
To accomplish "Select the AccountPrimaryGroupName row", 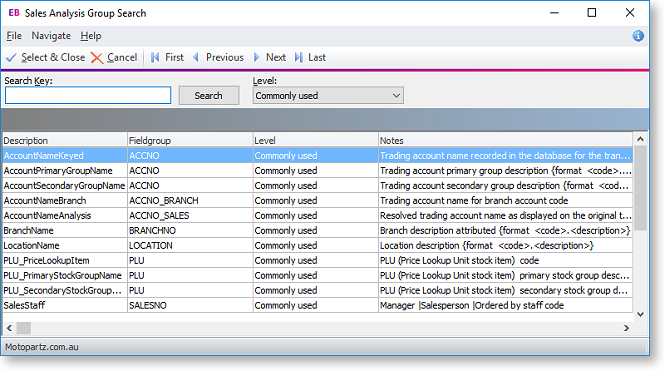I will click(317, 170).
